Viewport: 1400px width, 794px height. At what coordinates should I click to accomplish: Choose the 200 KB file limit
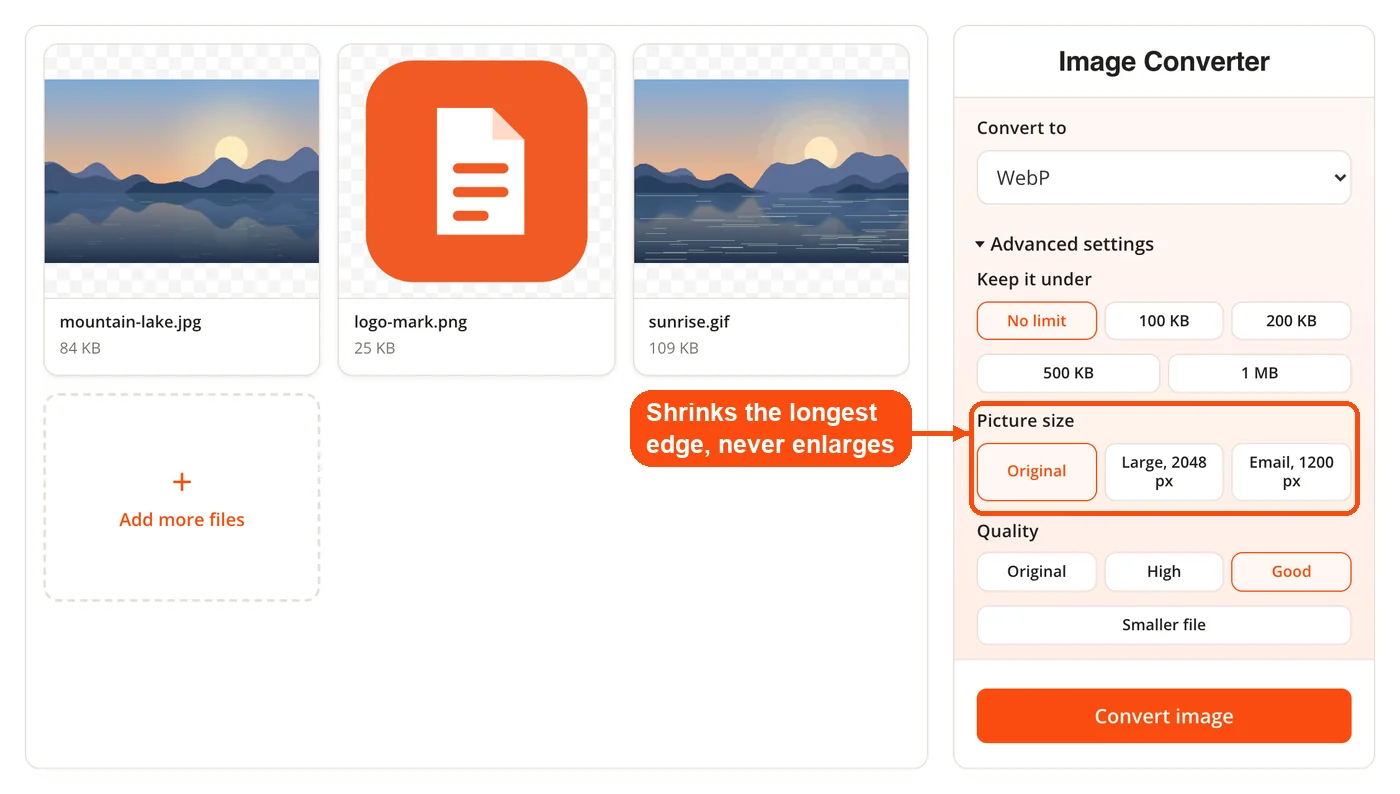tap(1291, 321)
